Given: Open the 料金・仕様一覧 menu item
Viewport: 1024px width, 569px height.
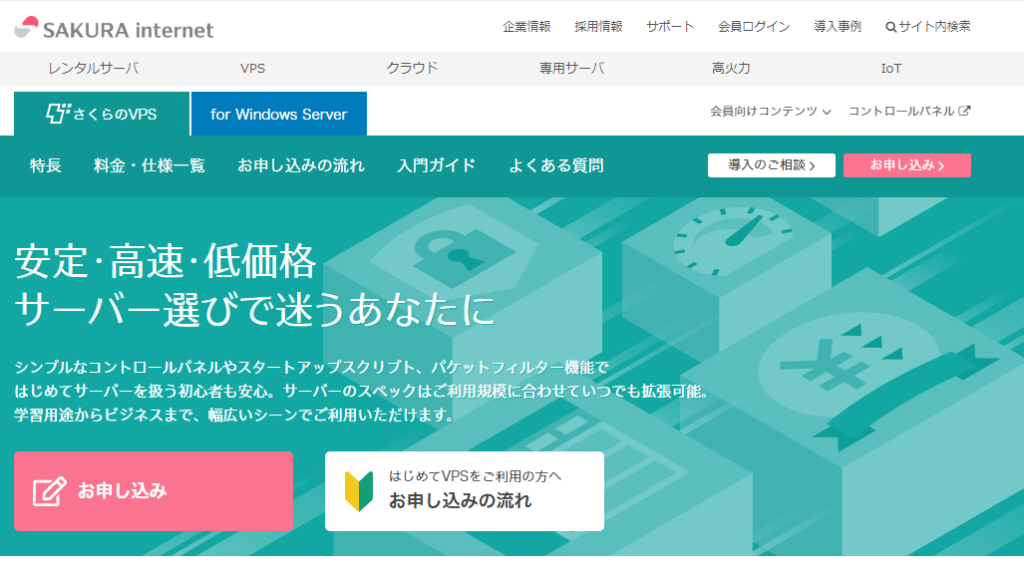Looking at the screenshot, I should [149, 166].
